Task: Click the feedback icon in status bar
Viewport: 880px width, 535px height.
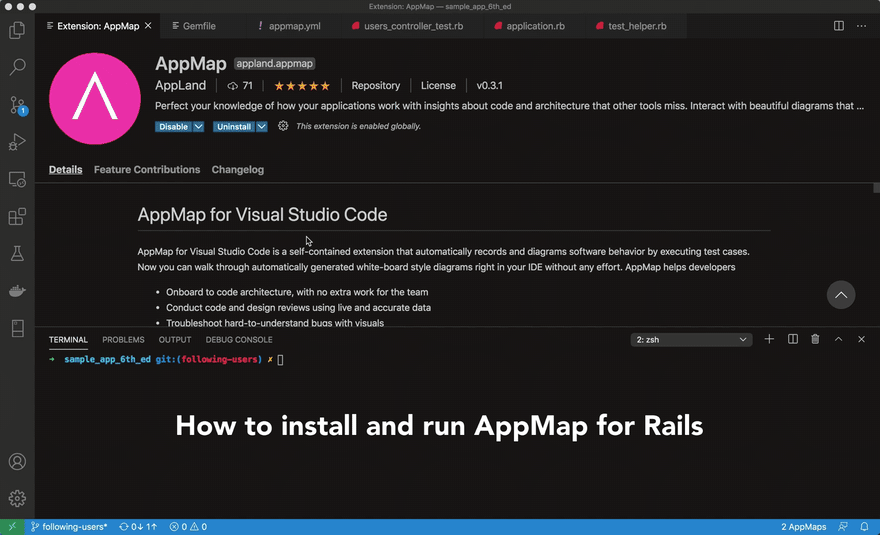Action: tap(842, 527)
